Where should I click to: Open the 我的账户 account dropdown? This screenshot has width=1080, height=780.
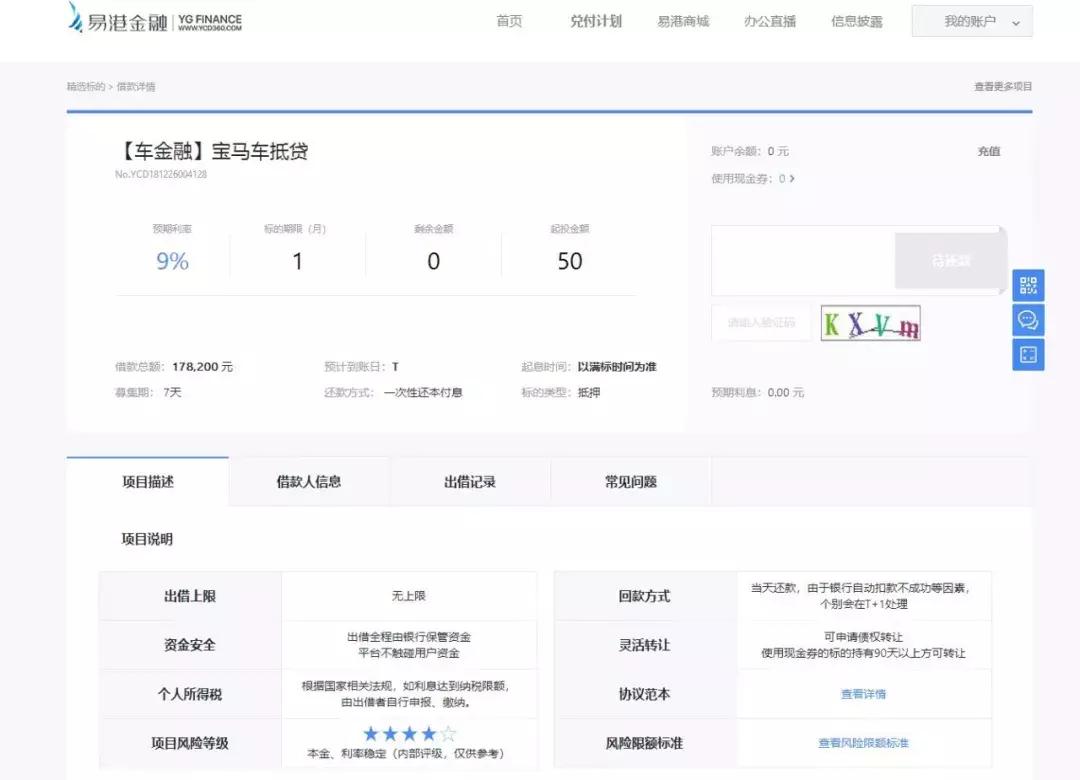coord(969,20)
